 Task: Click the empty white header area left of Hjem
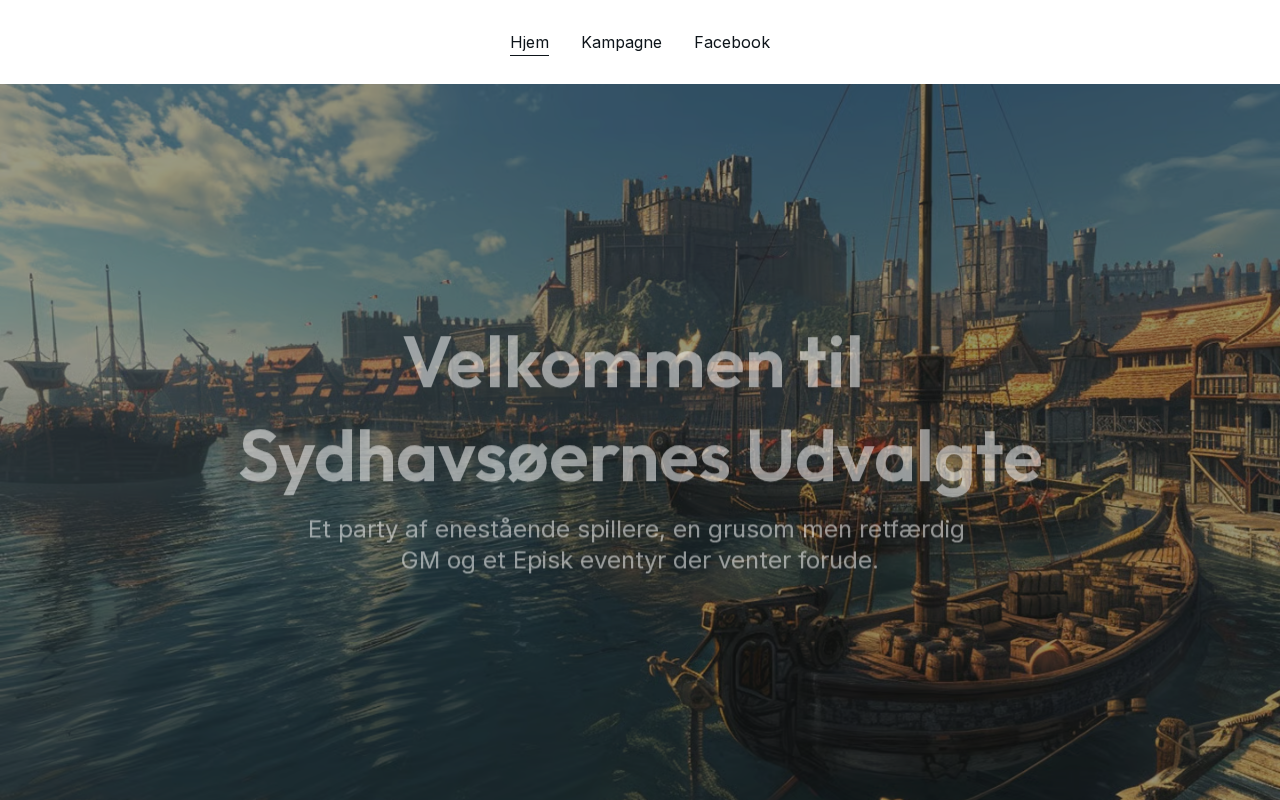click(x=250, y=42)
